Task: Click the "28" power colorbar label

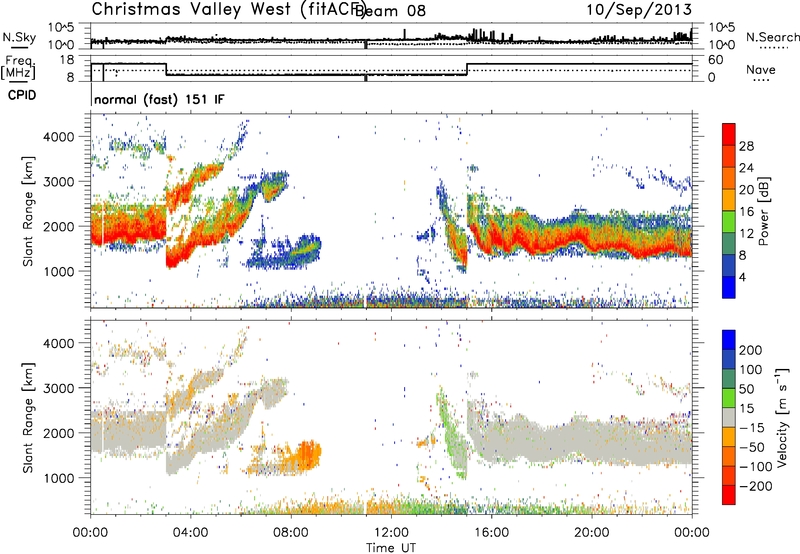Action: pyautogui.click(x=746, y=146)
